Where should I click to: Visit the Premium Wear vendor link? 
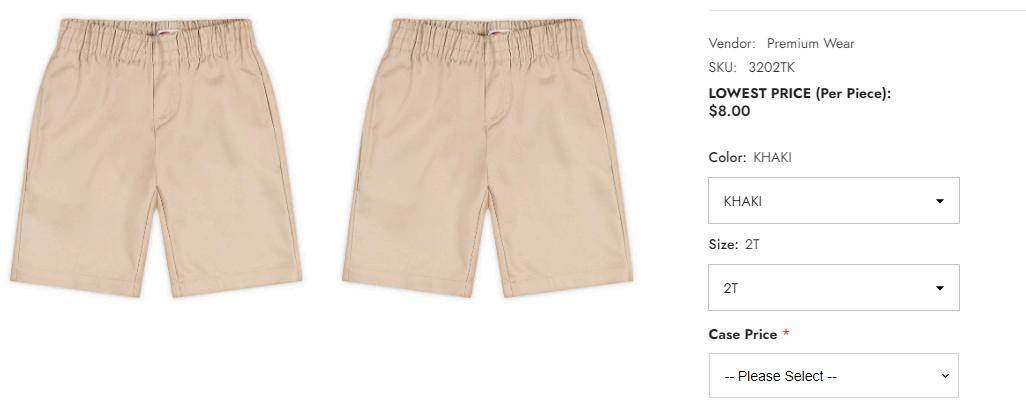point(811,44)
